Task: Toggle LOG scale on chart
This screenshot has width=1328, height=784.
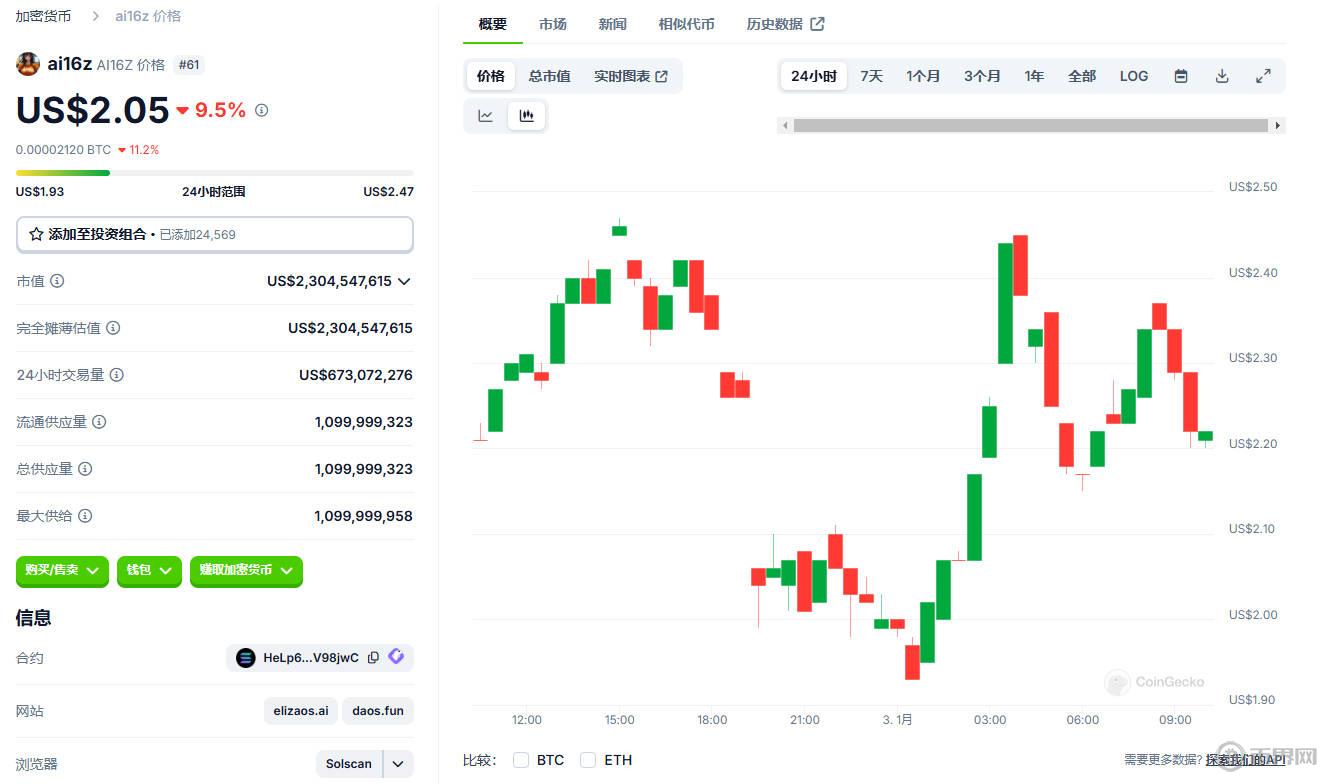Action: (1133, 76)
